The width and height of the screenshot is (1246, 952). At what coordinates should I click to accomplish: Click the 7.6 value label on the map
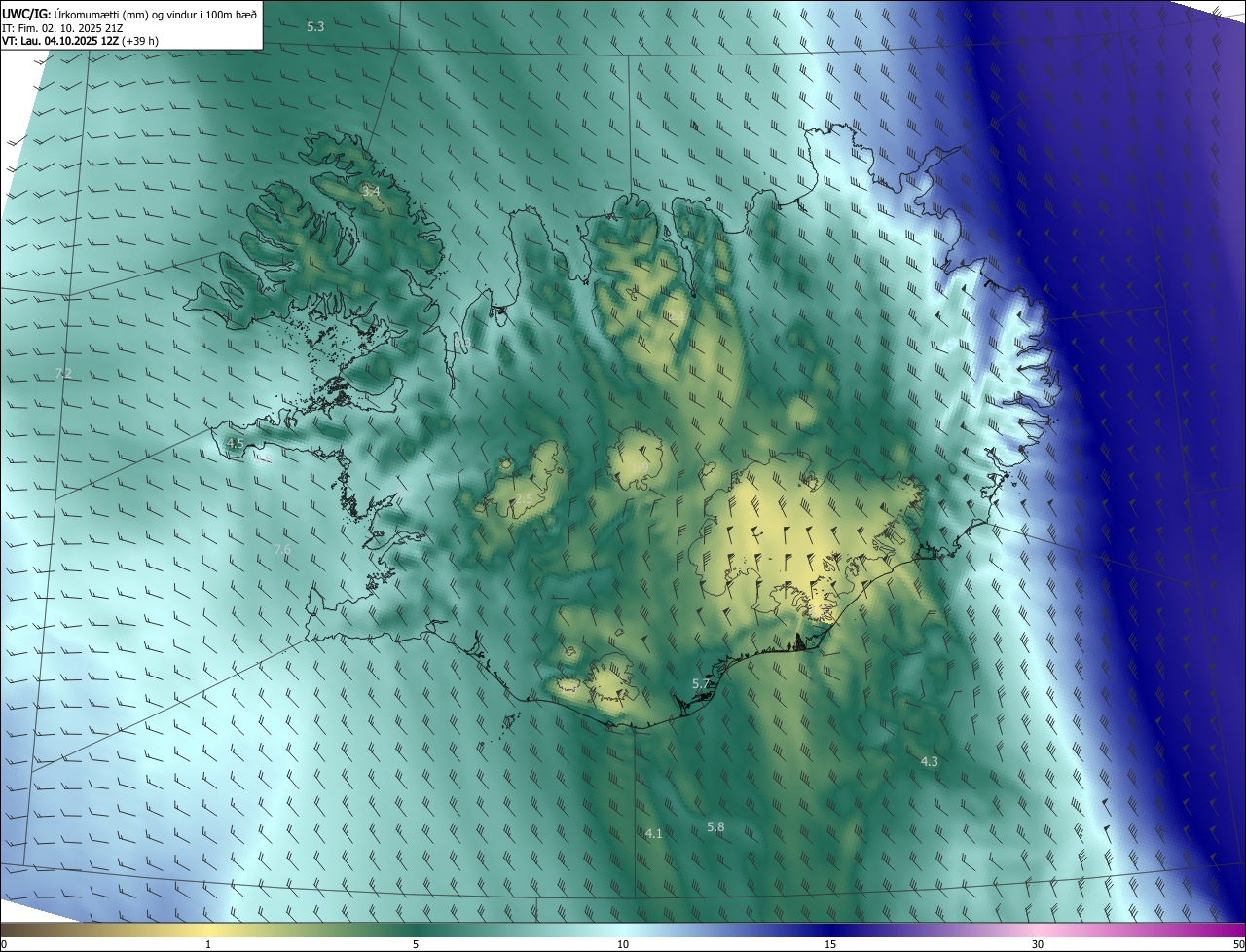(282, 550)
